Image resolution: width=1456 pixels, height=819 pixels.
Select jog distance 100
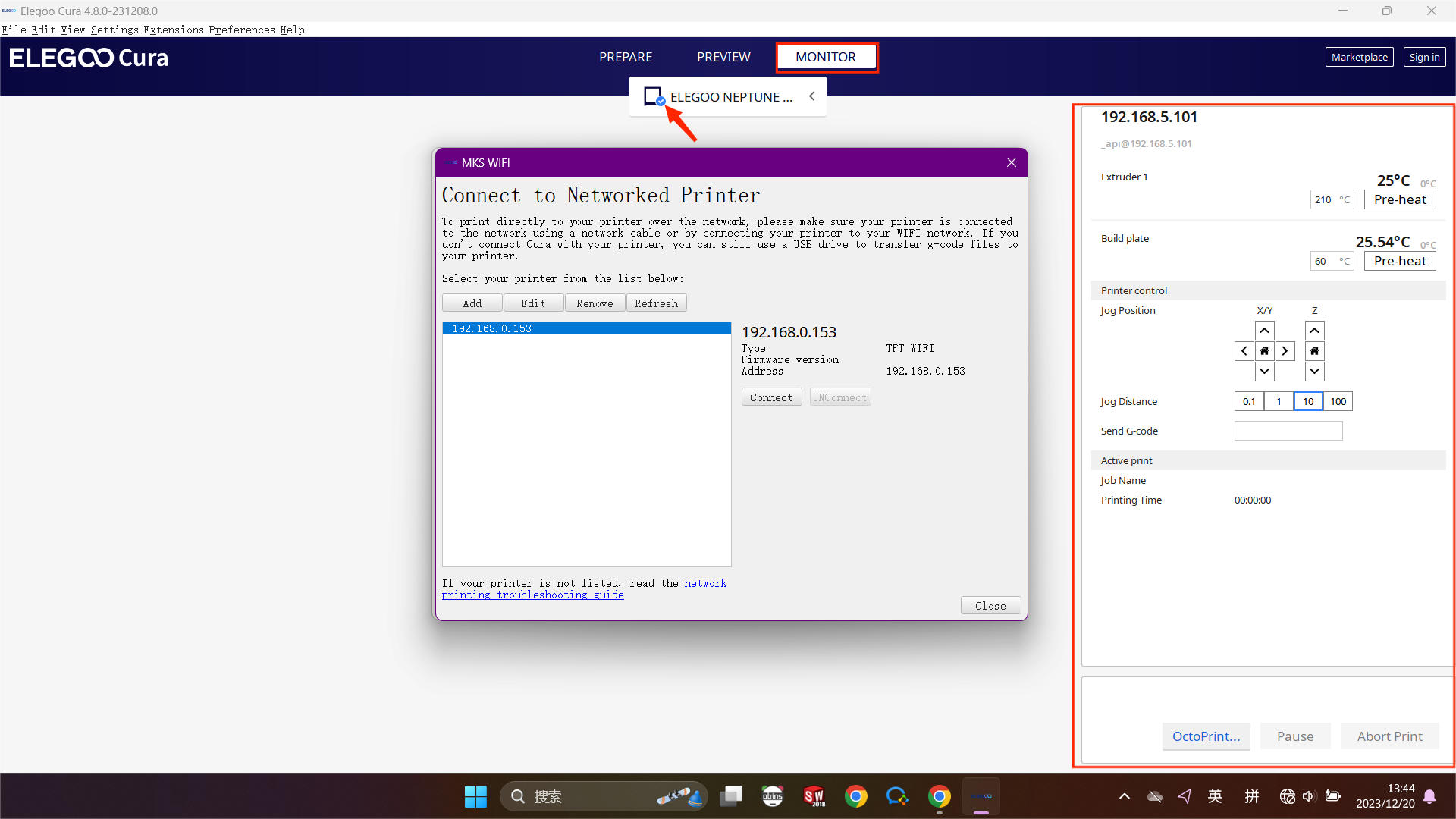(1338, 402)
